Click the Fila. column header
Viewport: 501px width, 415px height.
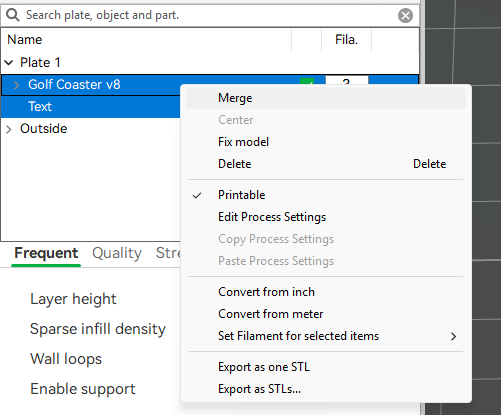point(346,40)
